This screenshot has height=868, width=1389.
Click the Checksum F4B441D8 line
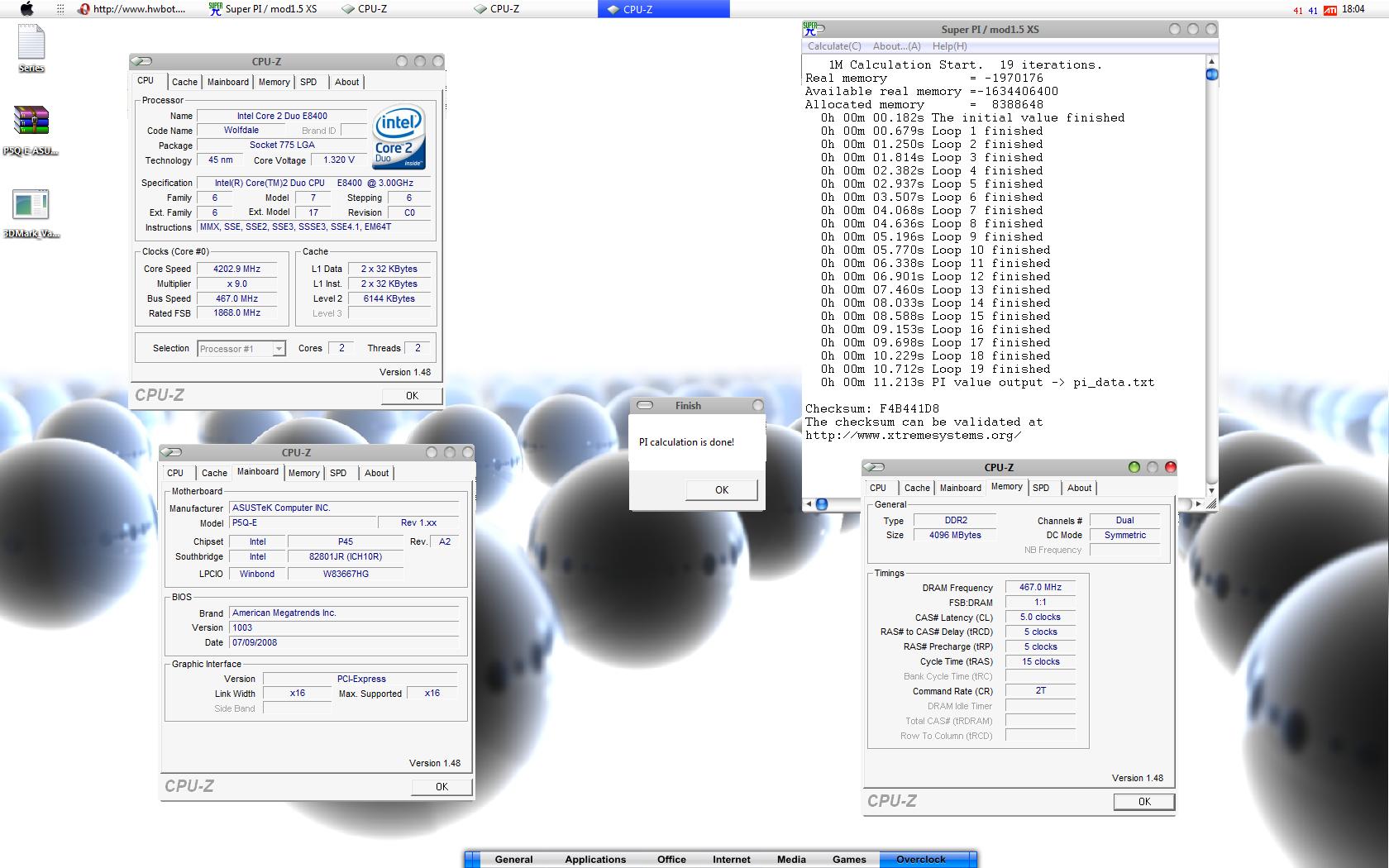point(872,408)
